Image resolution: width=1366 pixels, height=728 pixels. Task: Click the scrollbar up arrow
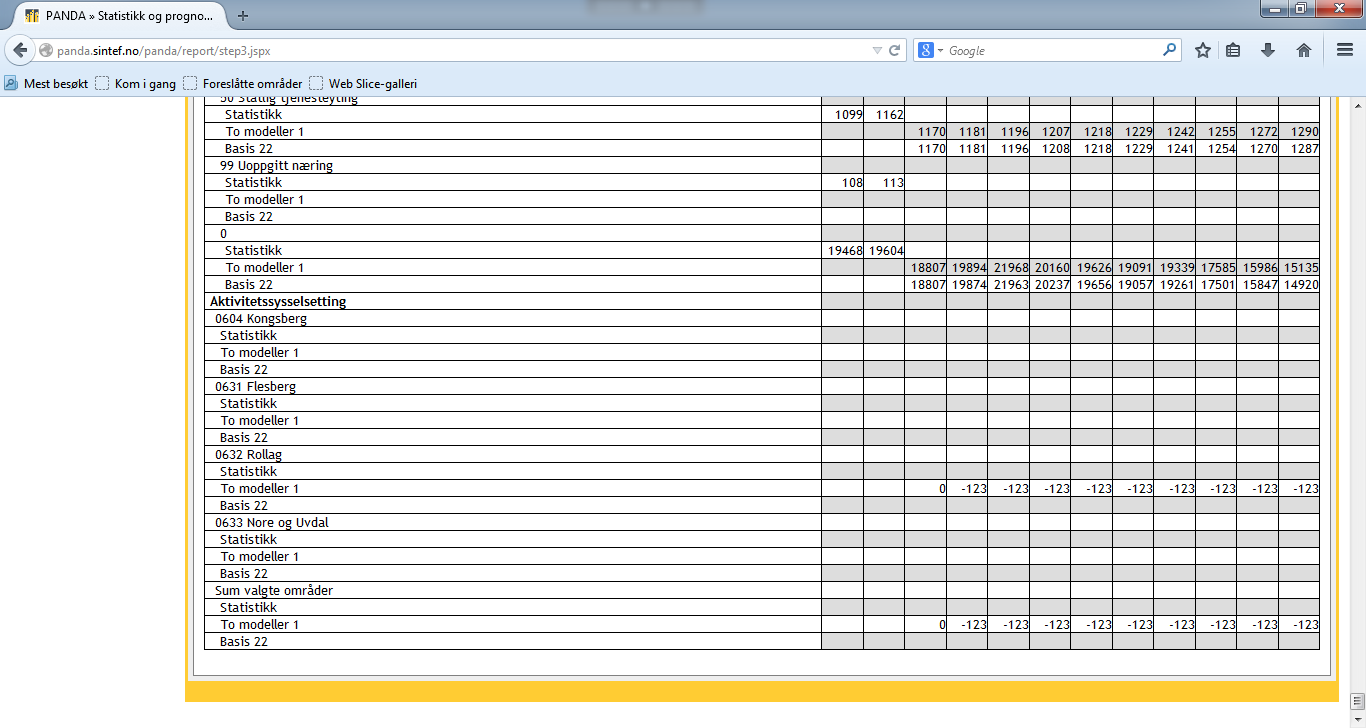[x=1357, y=103]
